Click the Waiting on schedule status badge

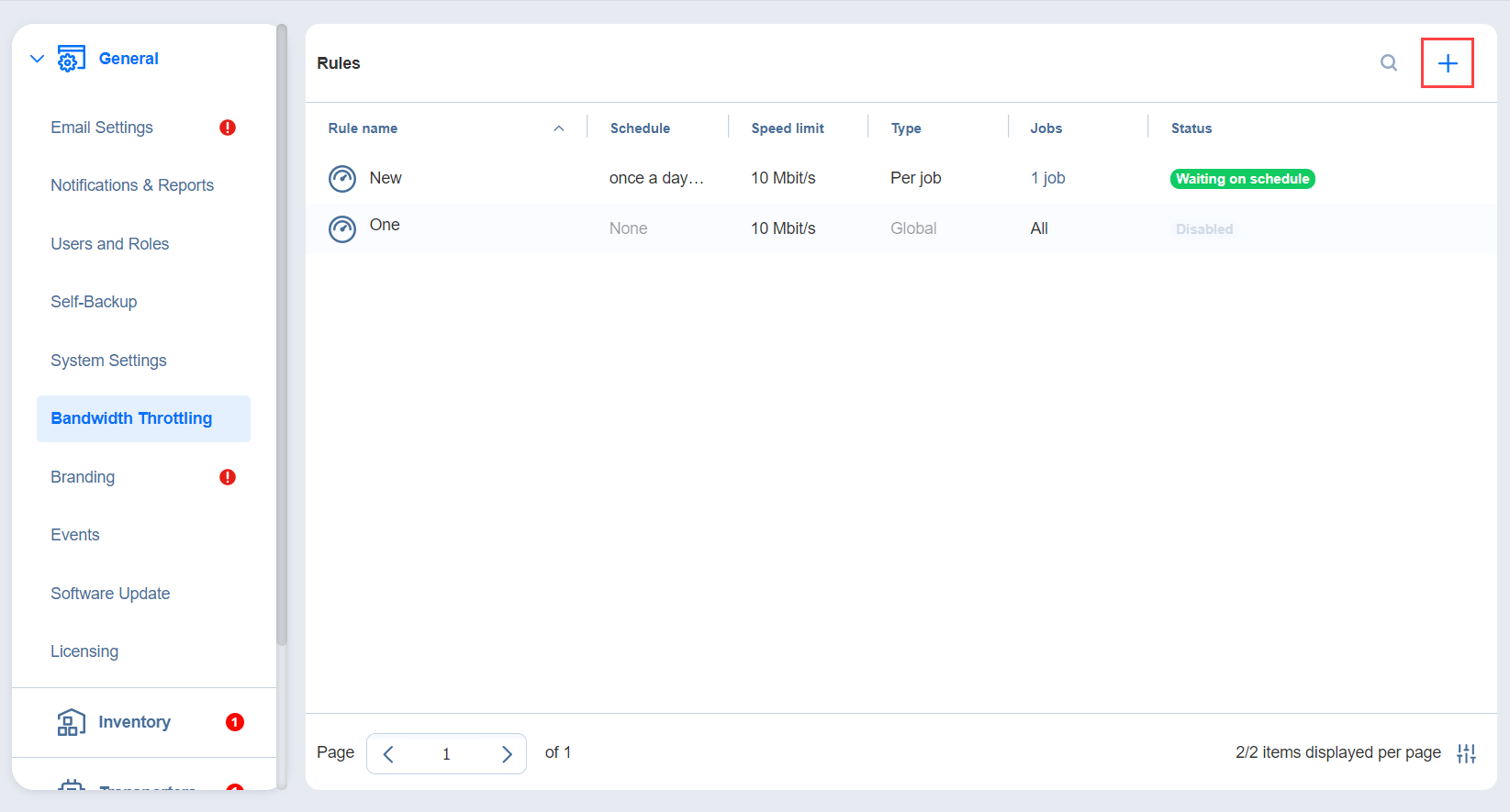pos(1242,179)
